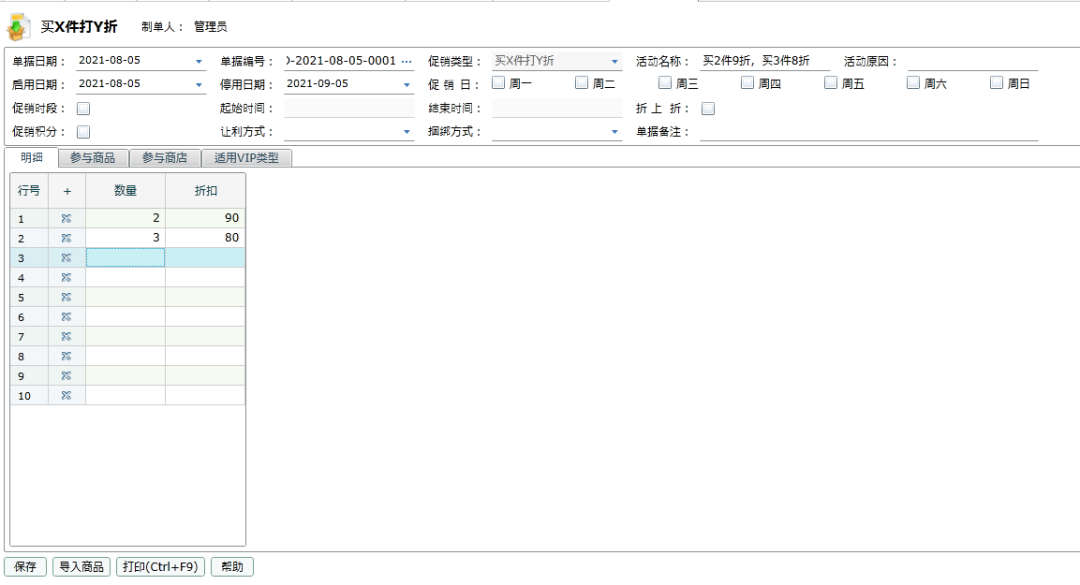Click delete row icon in row 5
Screen dimensions: 1080x585
pyautogui.click(x=66, y=297)
